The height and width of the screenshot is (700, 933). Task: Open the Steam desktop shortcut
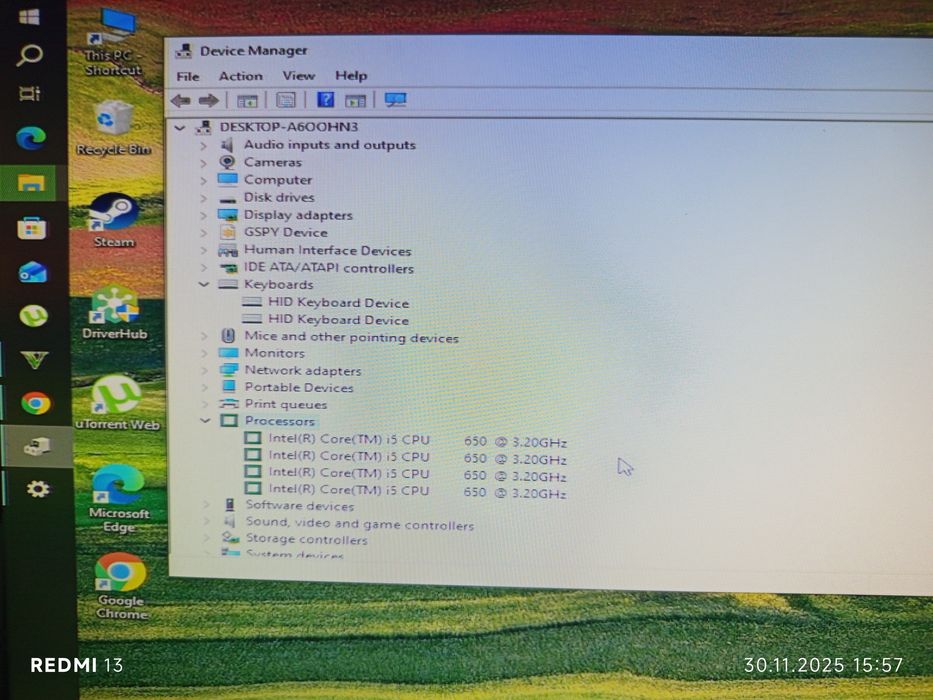pyautogui.click(x=114, y=221)
